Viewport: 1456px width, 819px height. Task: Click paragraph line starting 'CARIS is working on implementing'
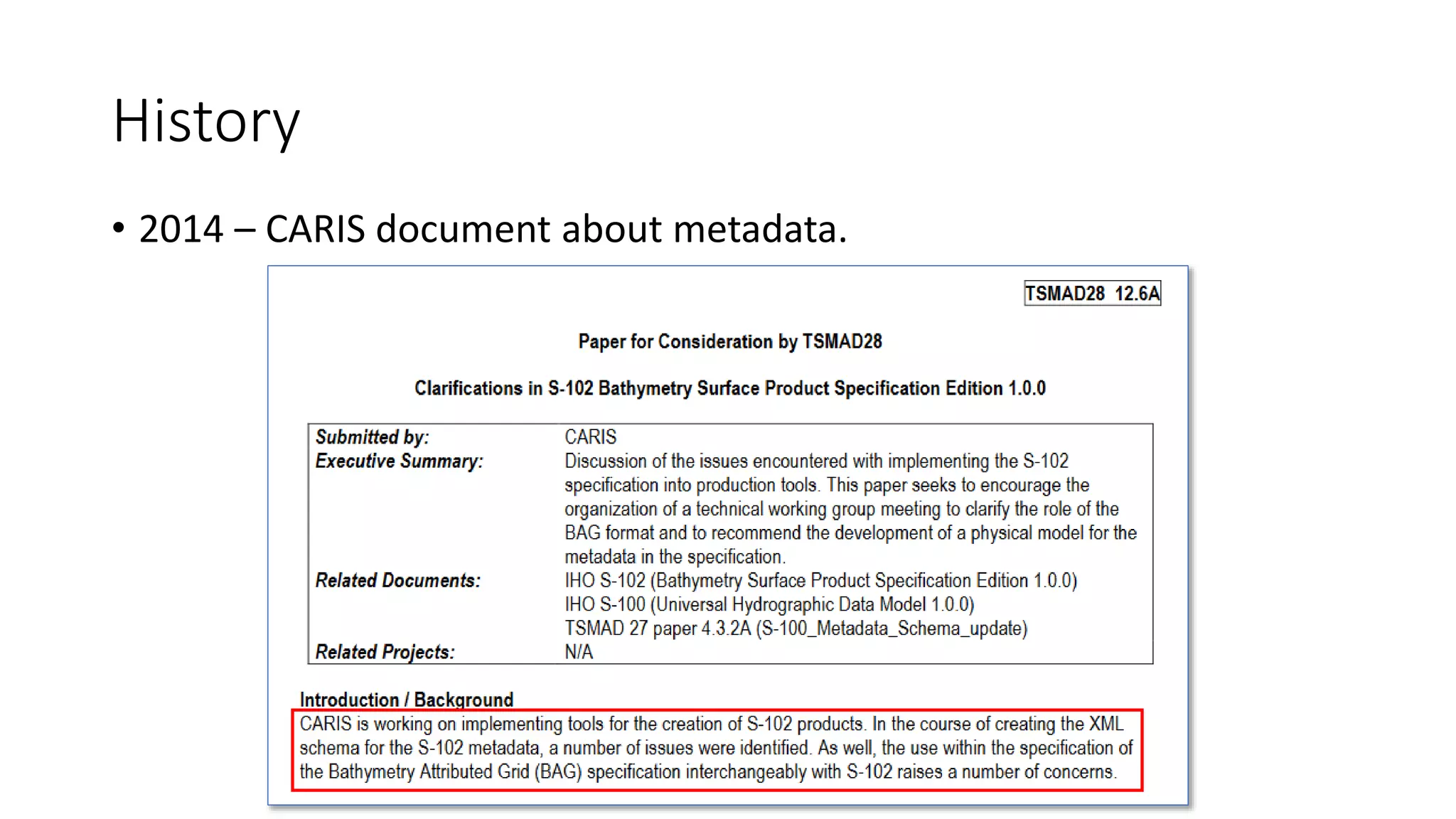[x=711, y=724]
